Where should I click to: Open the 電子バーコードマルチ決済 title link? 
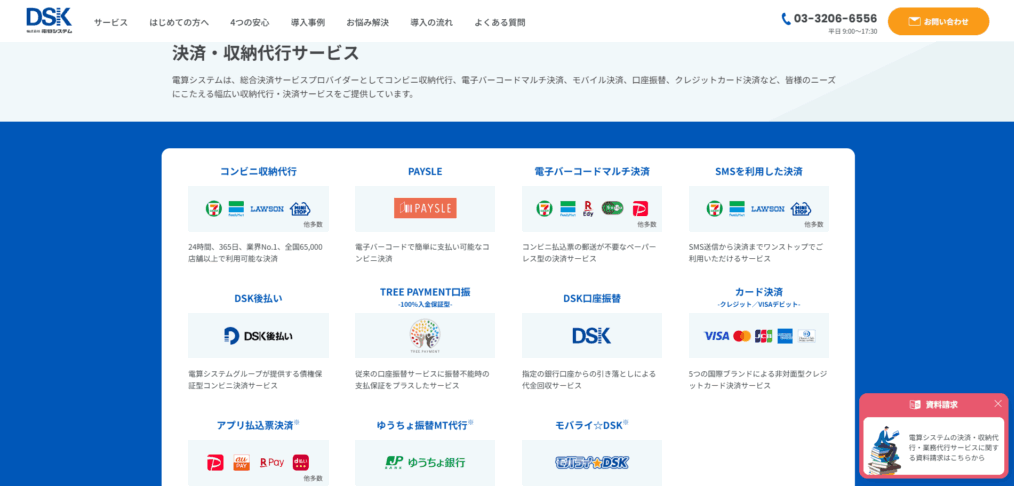592,171
